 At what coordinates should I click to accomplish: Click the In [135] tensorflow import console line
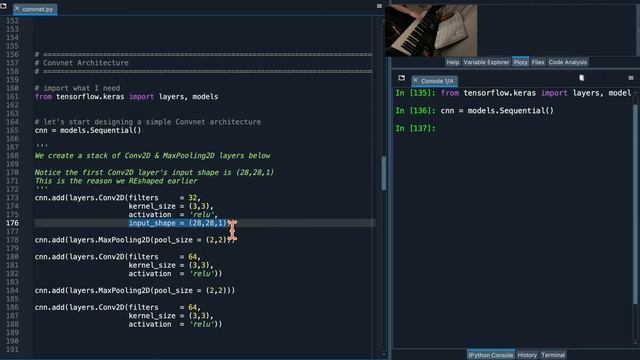click(x=513, y=93)
